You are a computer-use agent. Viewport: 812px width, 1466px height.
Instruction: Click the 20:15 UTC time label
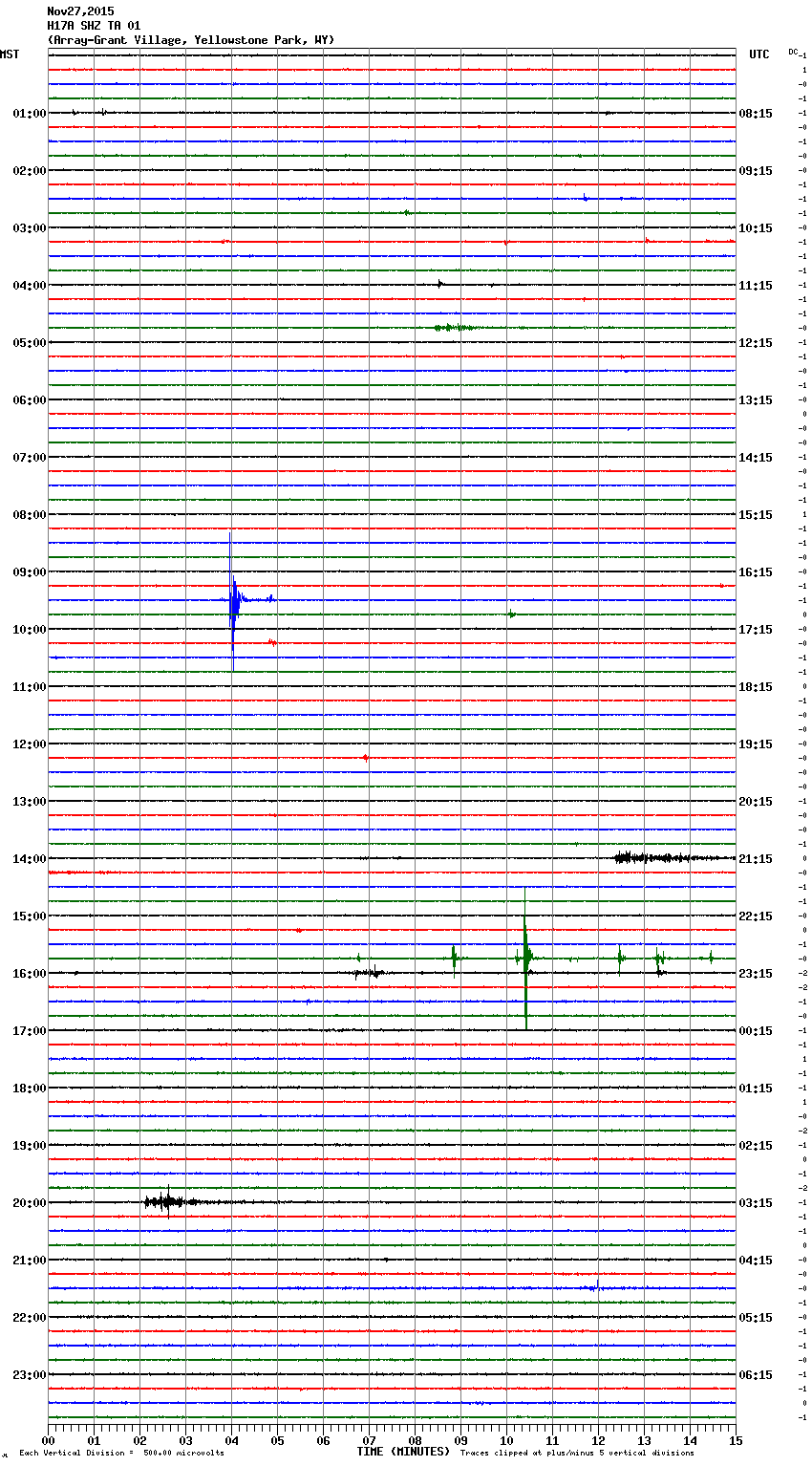tap(756, 802)
